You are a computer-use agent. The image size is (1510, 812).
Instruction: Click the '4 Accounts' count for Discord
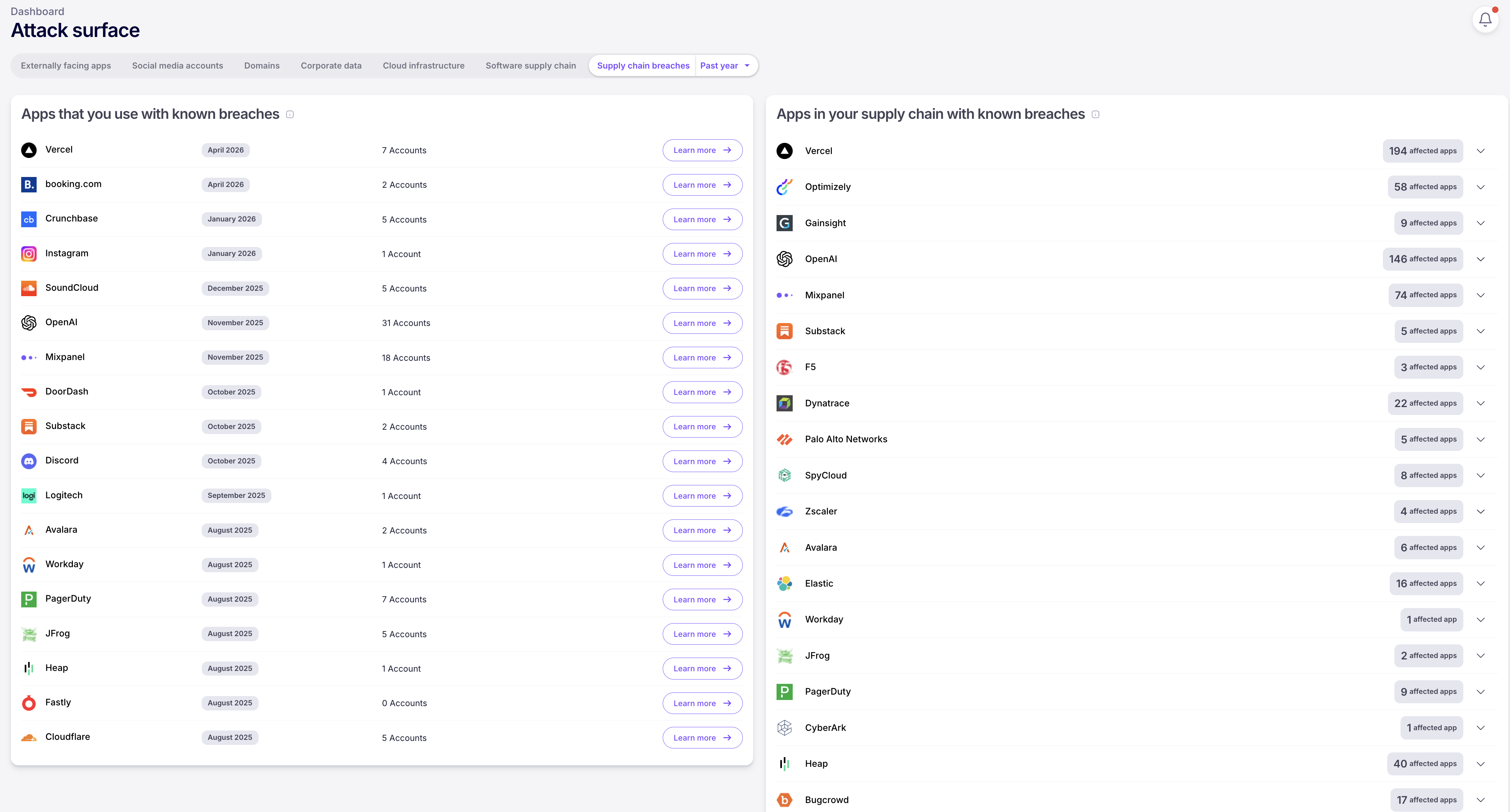[x=405, y=461]
